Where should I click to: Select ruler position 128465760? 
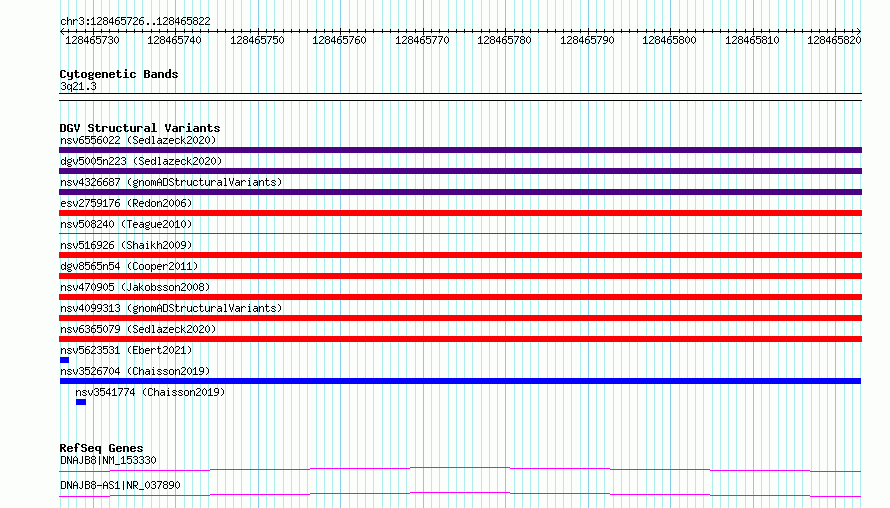tap(339, 40)
